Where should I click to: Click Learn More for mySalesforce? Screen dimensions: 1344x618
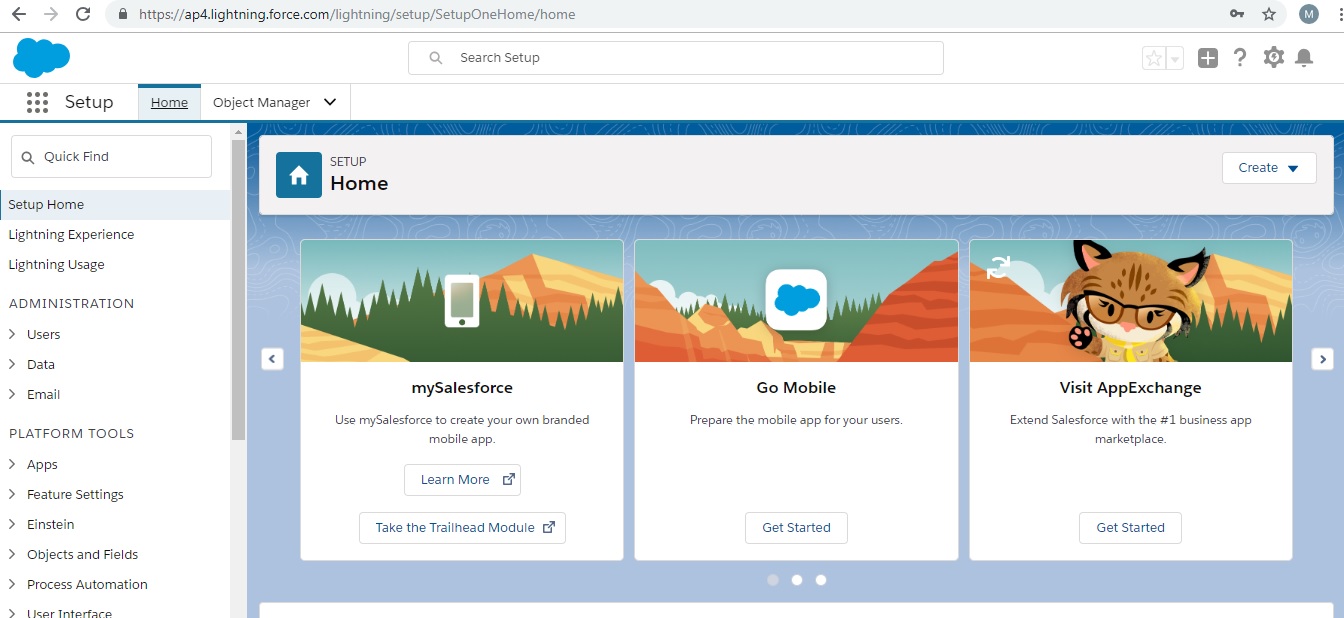tap(462, 479)
